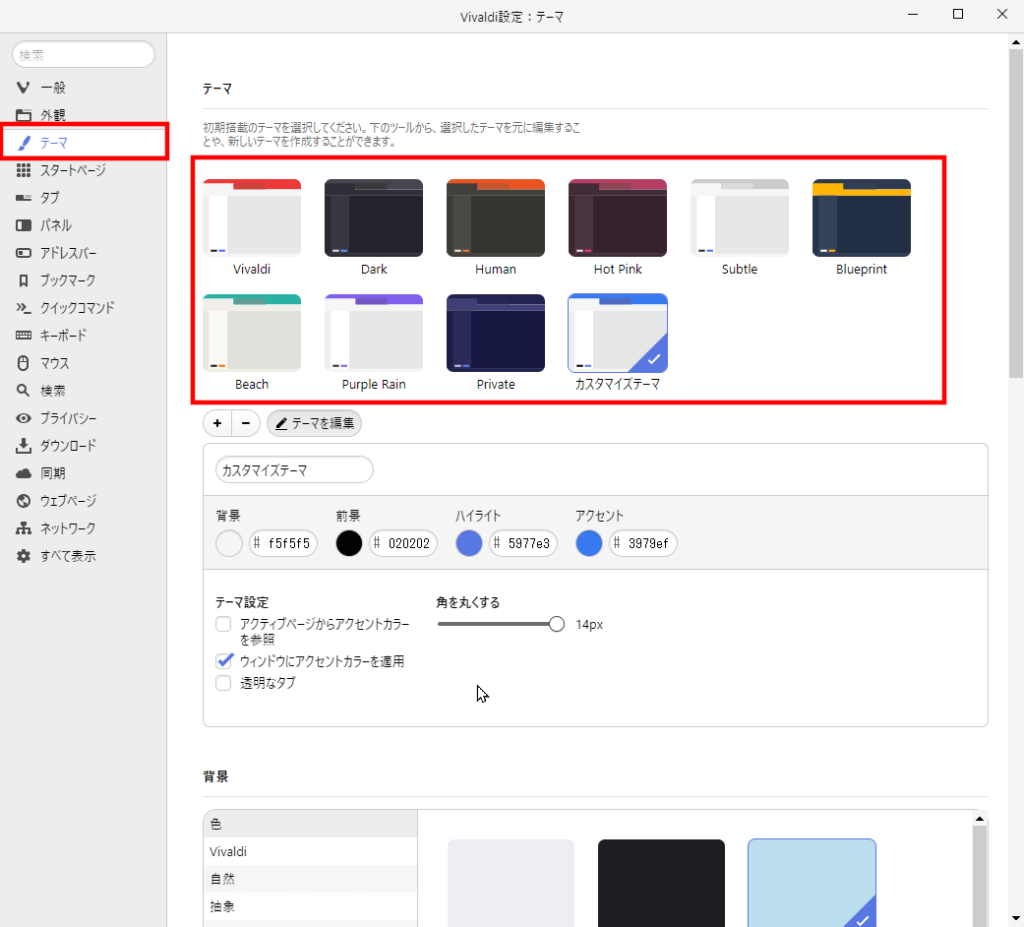Click the 020202 hex input field
This screenshot has height=927, width=1024.
point(403,544)
